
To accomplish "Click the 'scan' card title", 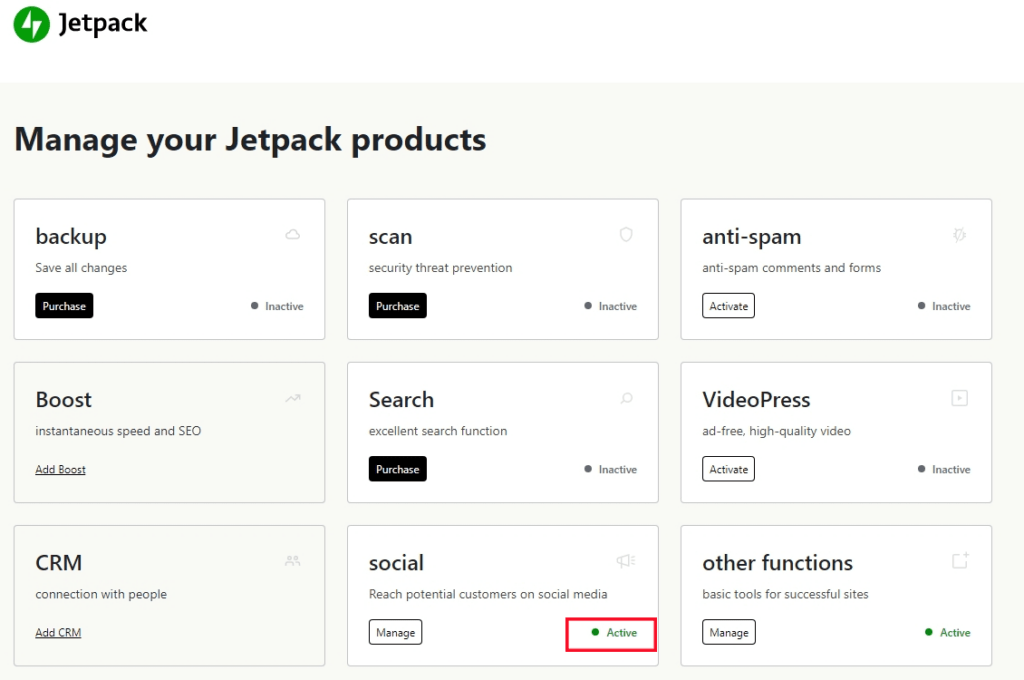I will pos(391,236).
